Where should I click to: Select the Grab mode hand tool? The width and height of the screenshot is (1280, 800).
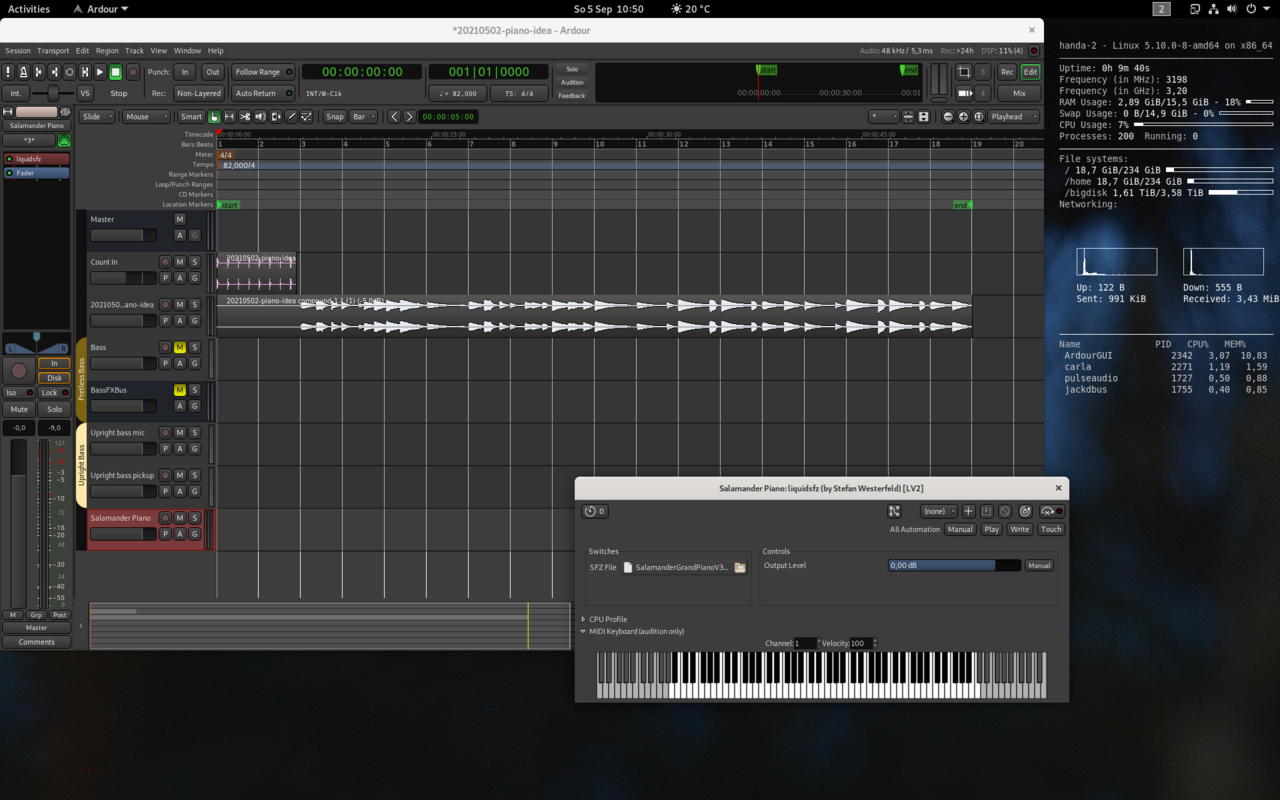(x=214, y=117)
